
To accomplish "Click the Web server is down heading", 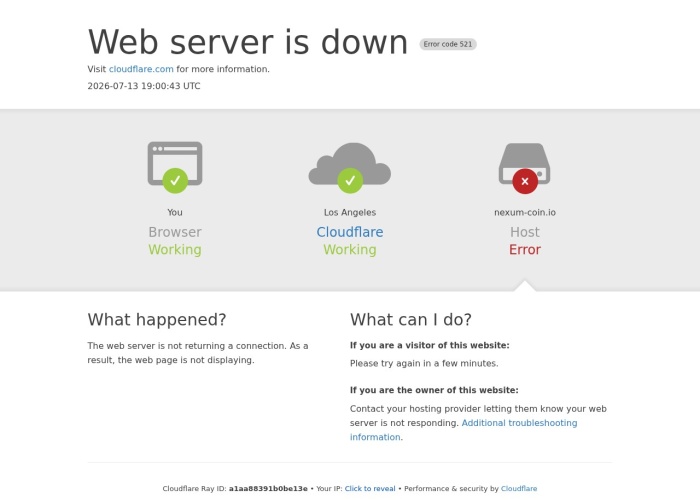I will (x=248, y=42).
